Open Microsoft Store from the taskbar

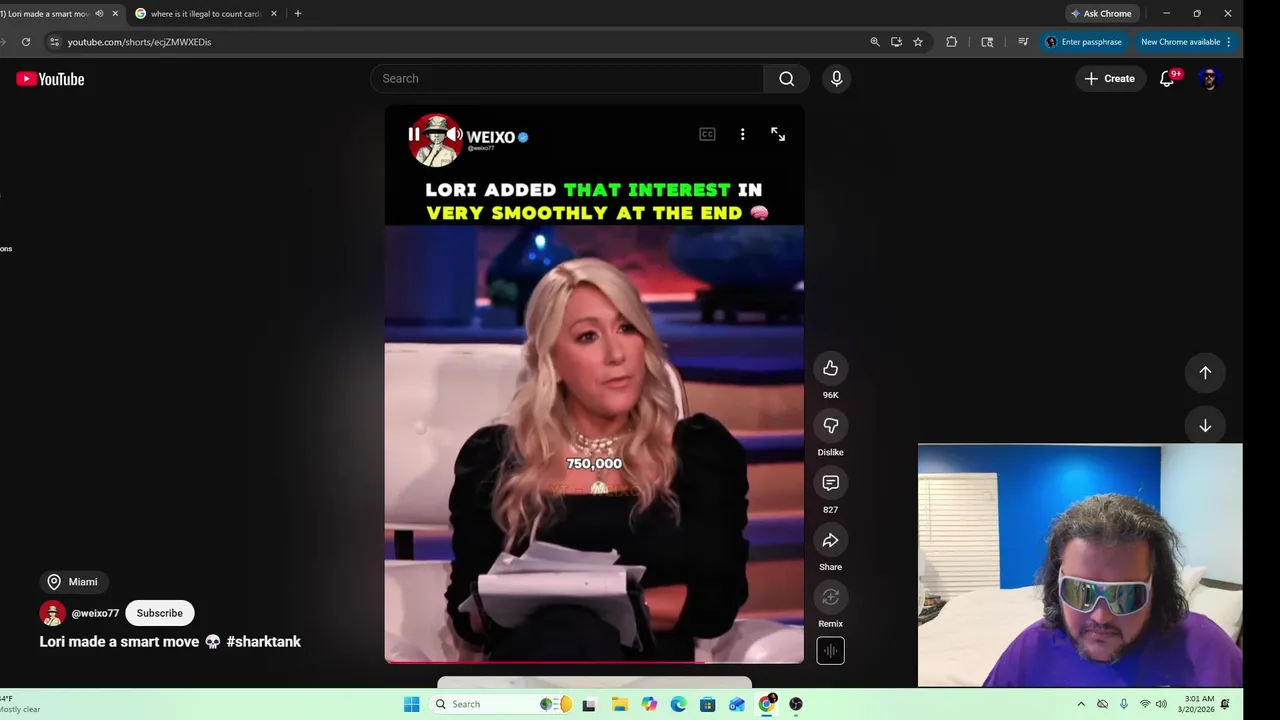click(x=707, y=704)
